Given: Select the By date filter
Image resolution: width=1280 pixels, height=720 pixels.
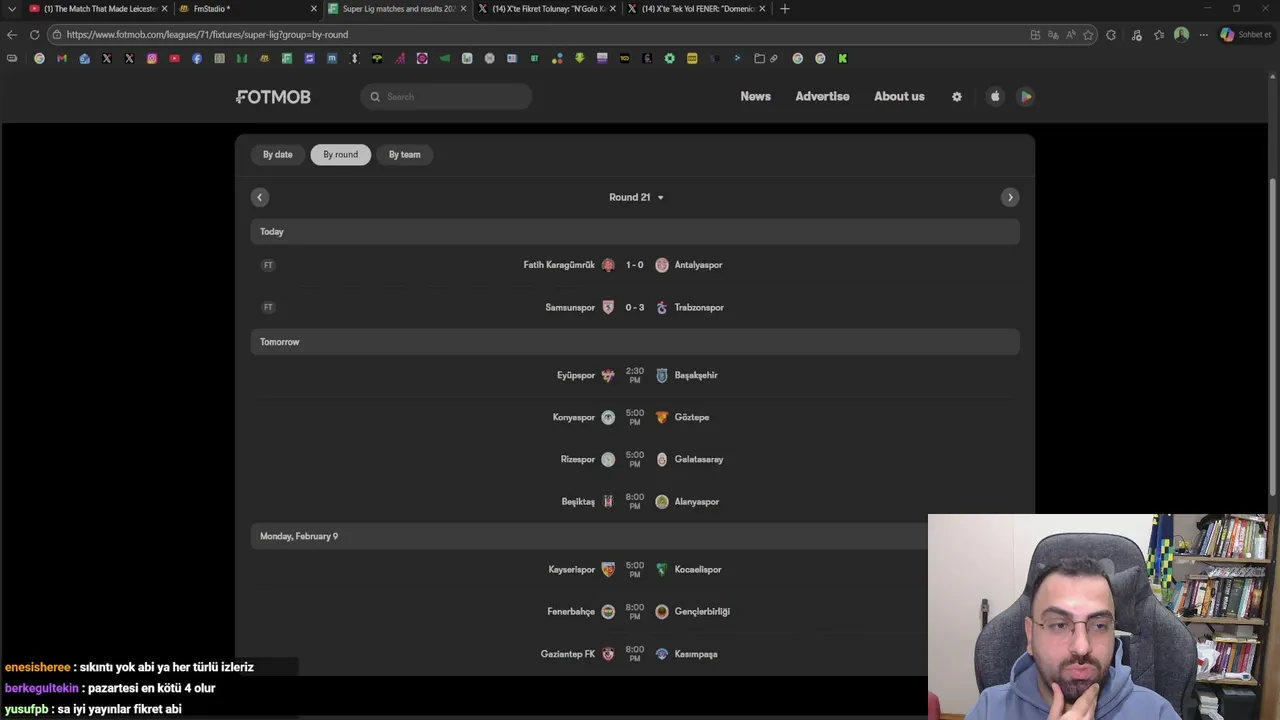Looking at the screenshot, I should click(278, 154).
